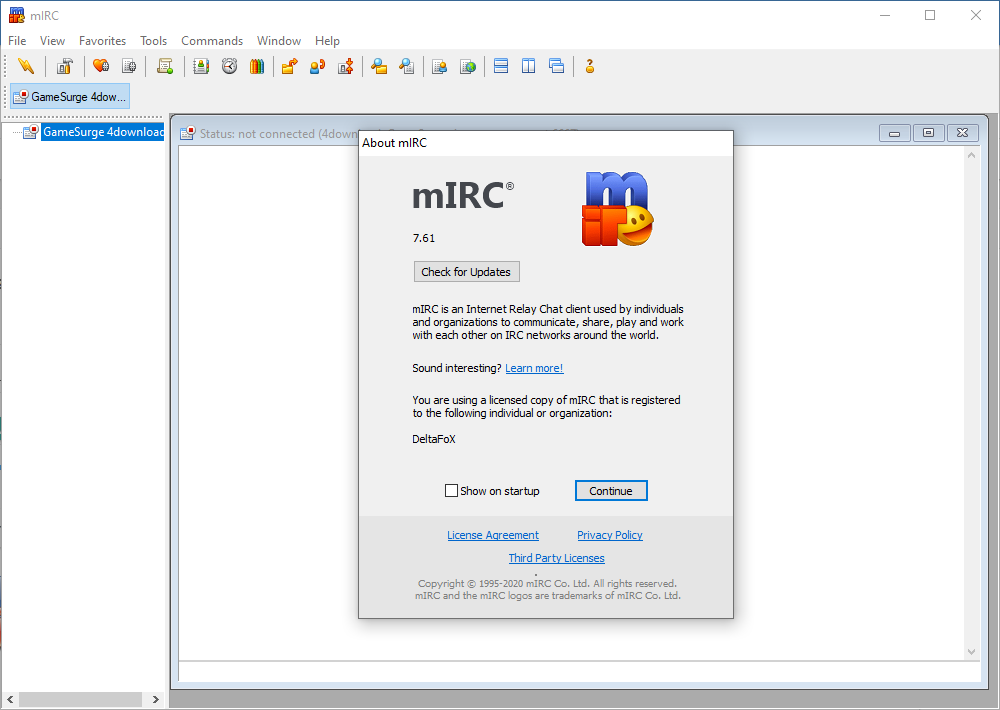Click the registered name DeltaFoX text
Viewport: 1000px width, 710px height.
point(434,439)
